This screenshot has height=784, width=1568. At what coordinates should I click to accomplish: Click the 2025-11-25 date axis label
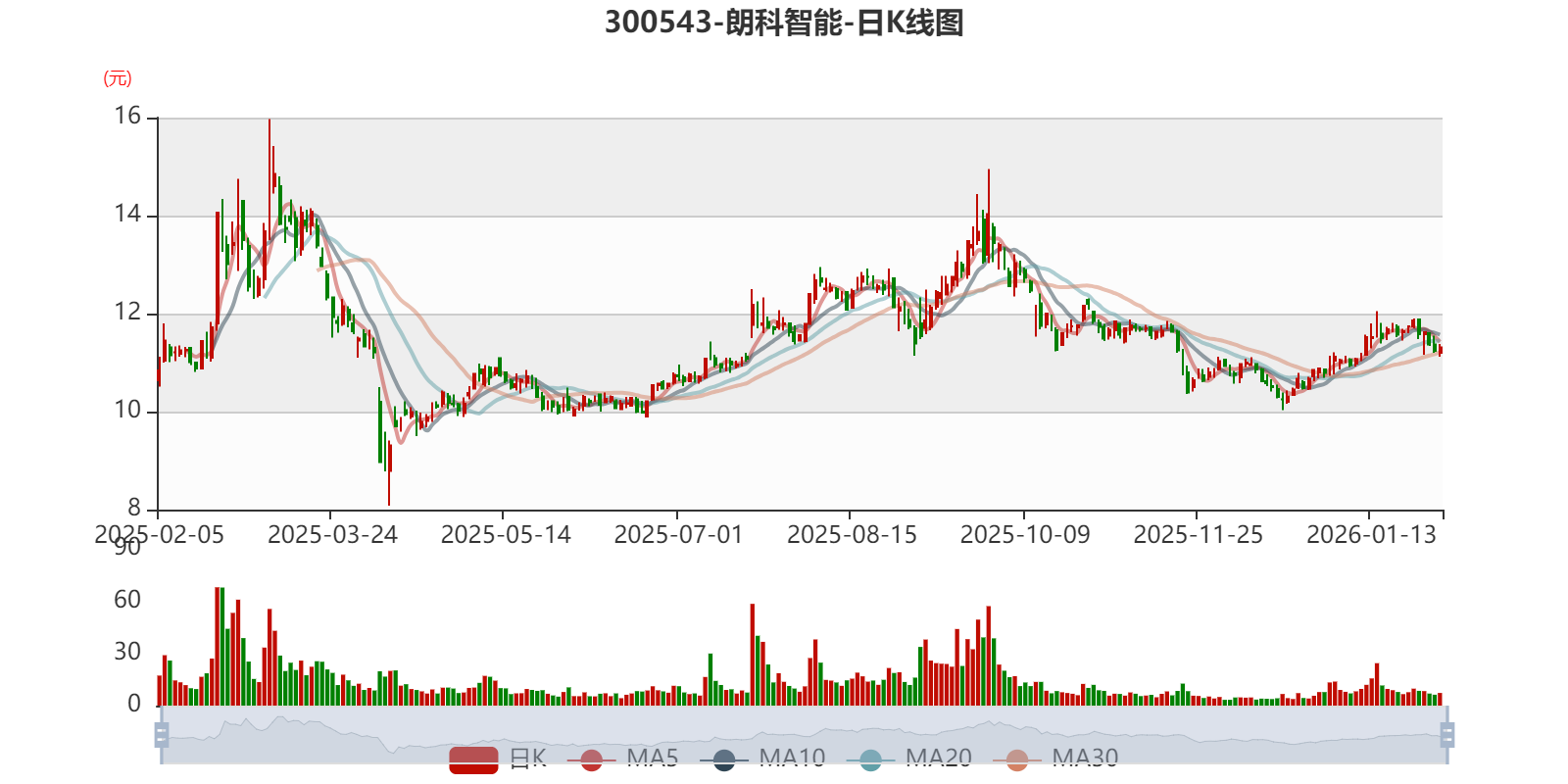(1198, 535)
